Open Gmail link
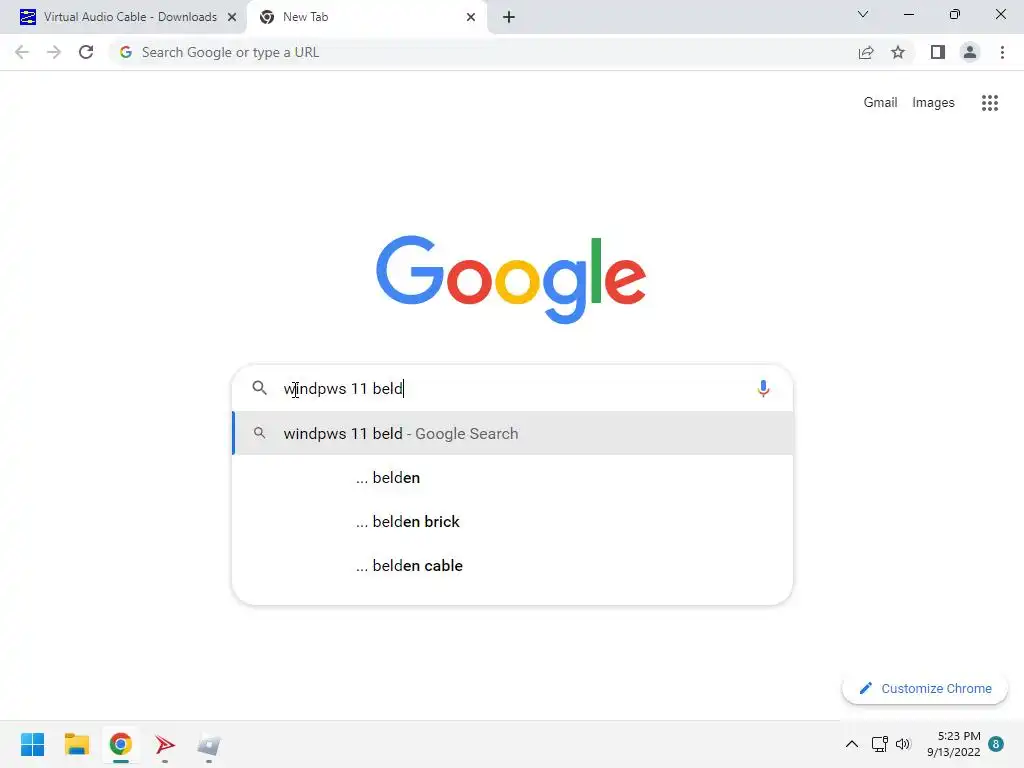Viewport: 1024px width, 768px height. [880, 103]
